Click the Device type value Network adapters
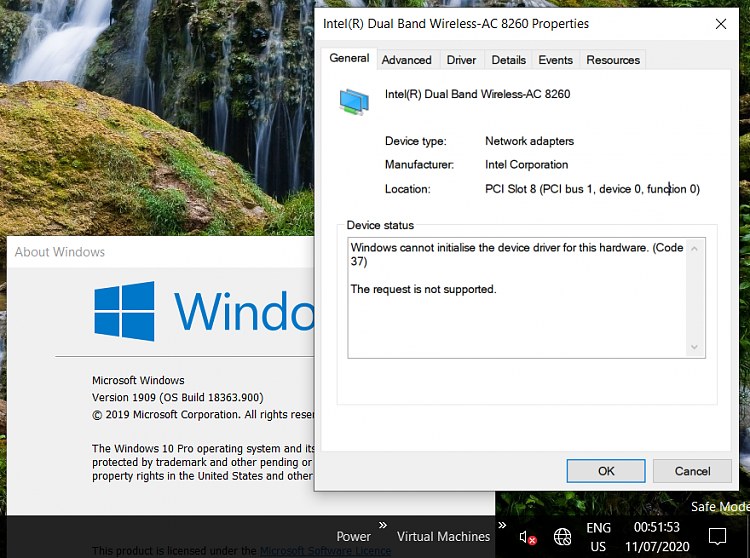750x558 pixels. [529, 141]
